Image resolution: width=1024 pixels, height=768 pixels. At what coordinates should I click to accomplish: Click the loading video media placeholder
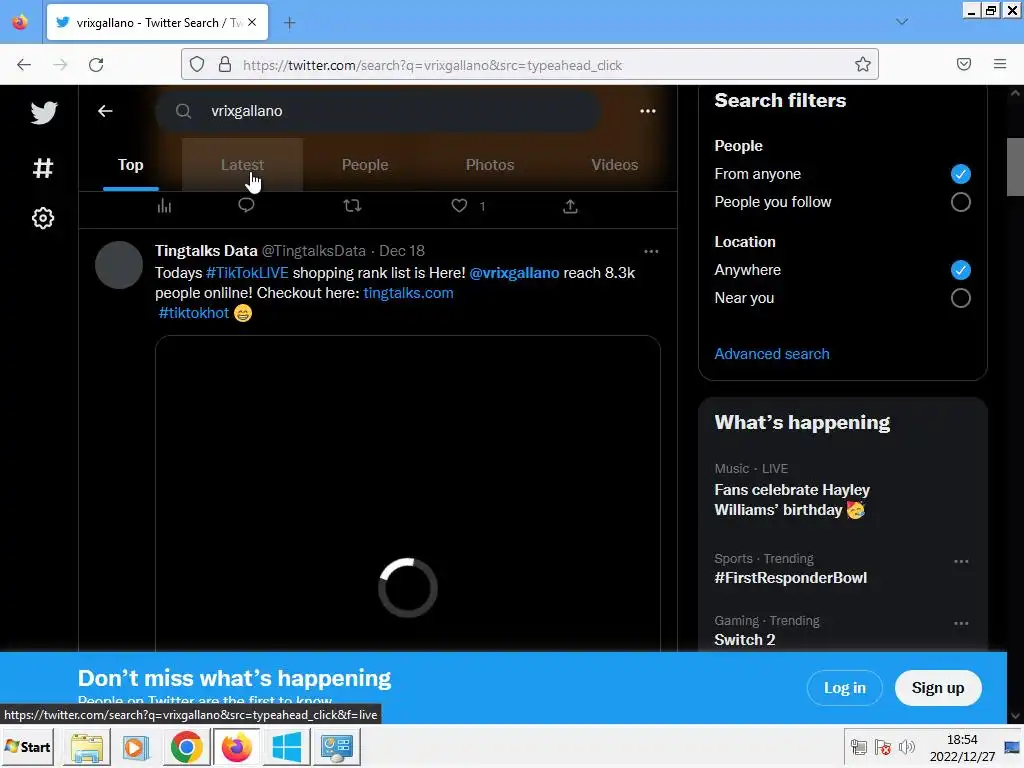[408, 494]
